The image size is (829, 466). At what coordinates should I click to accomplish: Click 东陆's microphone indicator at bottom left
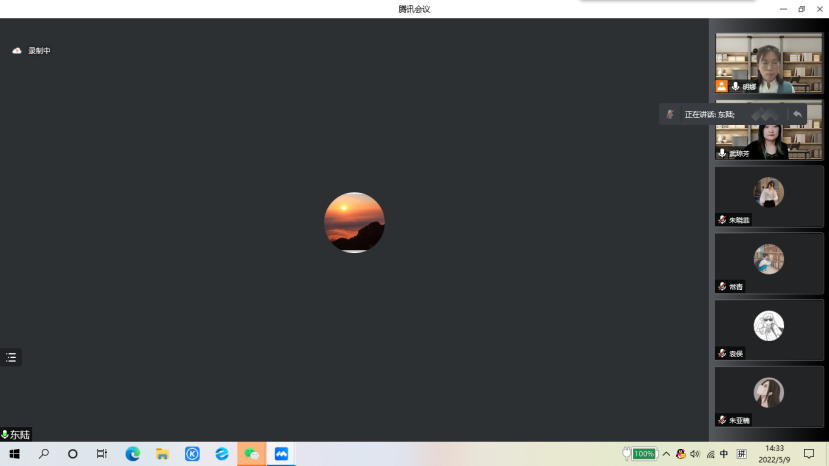click(5, 435)
